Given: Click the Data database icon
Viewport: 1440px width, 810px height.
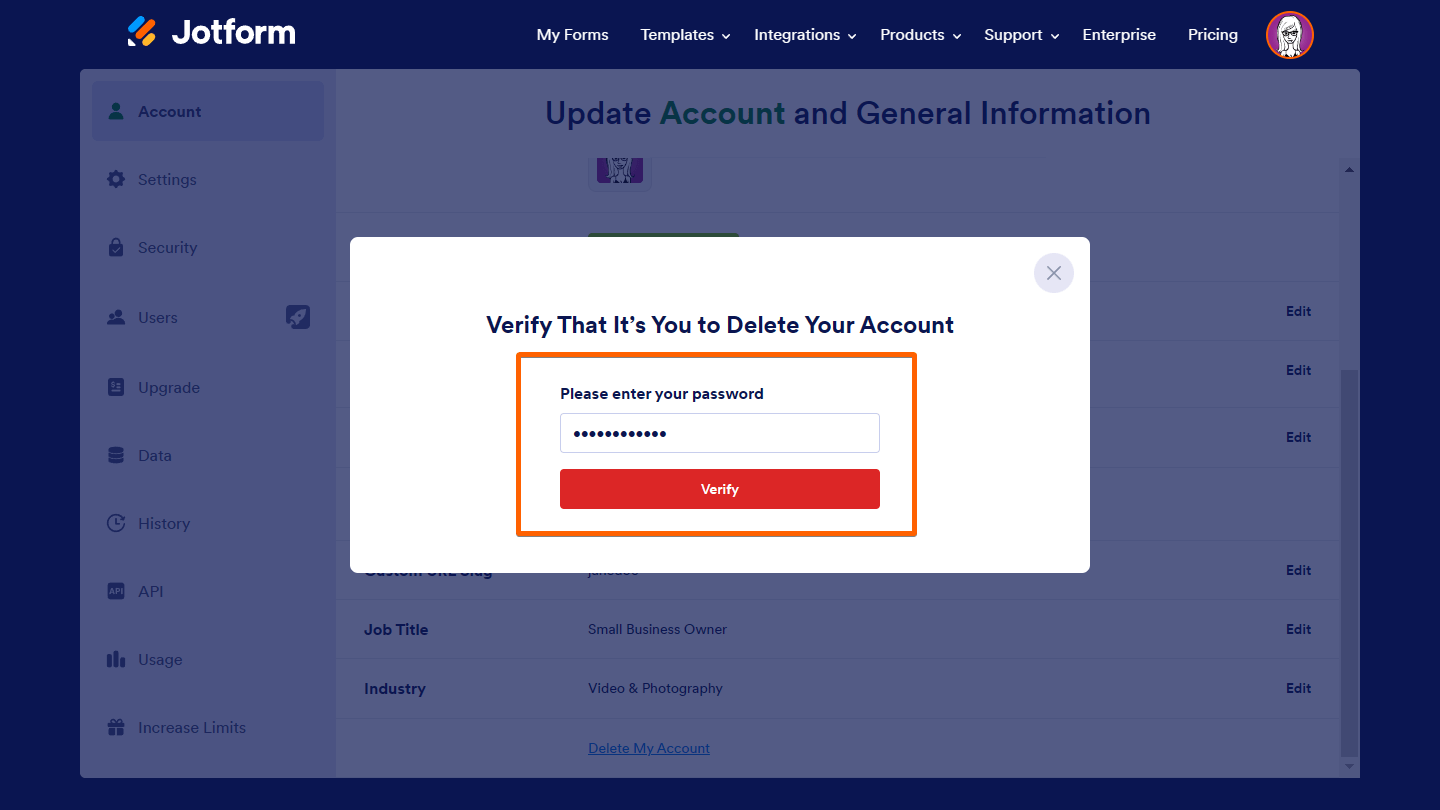Looking at the screenshot, I should click(116, 456).
